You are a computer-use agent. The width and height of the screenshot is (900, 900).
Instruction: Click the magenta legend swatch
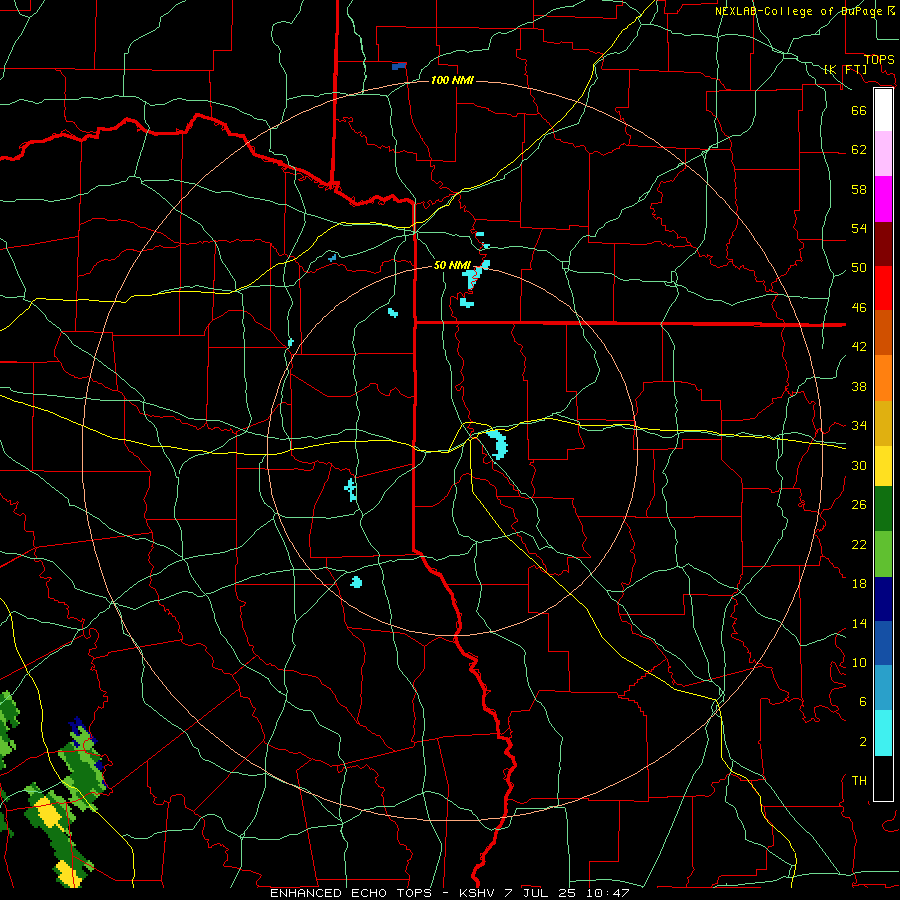point(883,199)
